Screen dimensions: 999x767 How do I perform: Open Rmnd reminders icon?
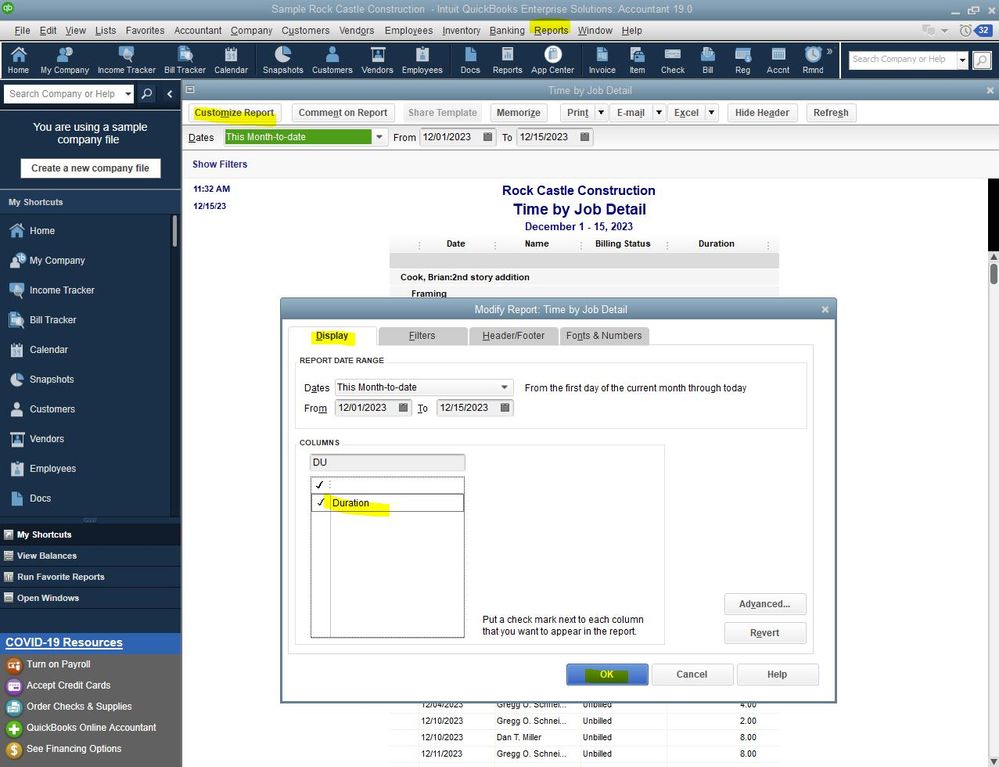point(813,61)
